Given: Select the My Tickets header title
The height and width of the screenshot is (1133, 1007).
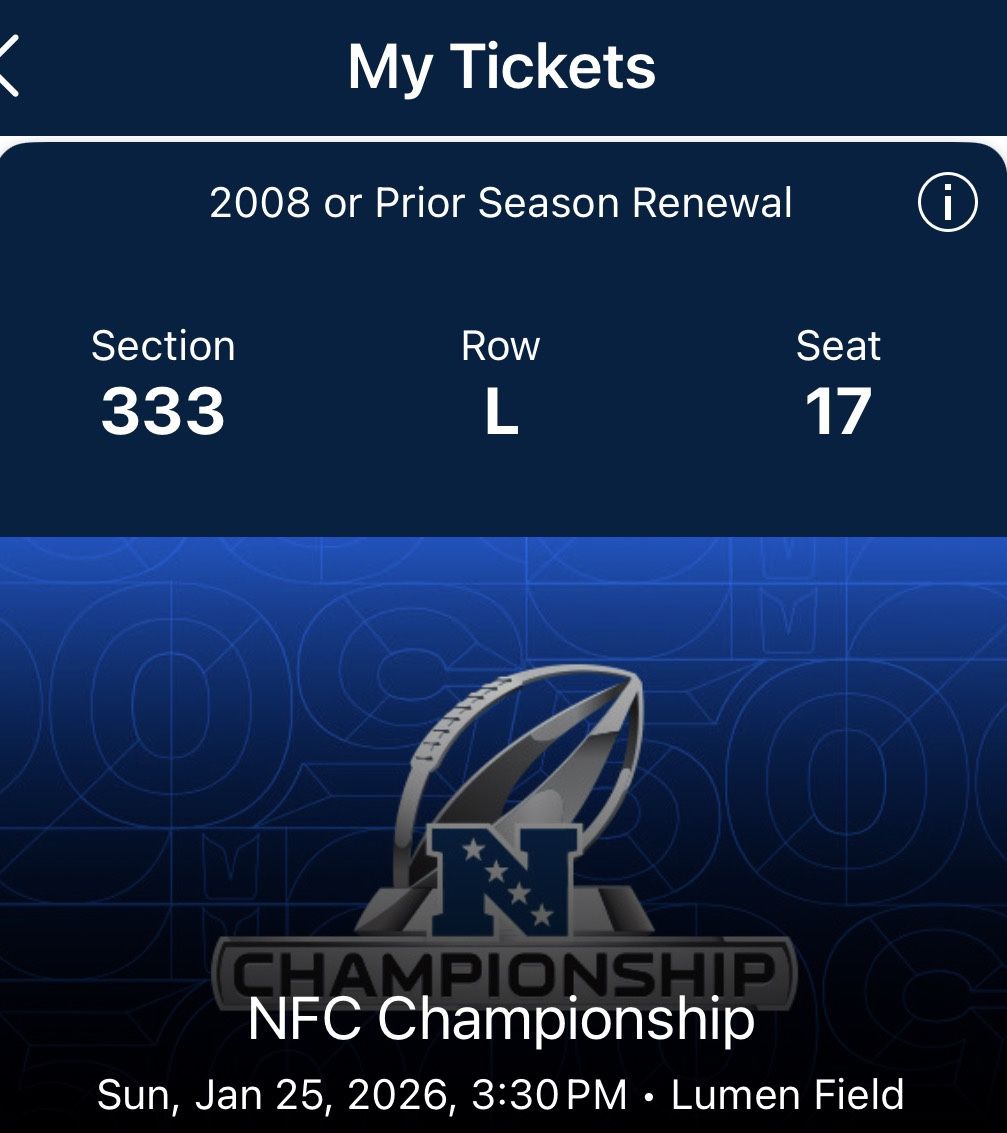Looking at the screenshot, I should tap(501, 67).
